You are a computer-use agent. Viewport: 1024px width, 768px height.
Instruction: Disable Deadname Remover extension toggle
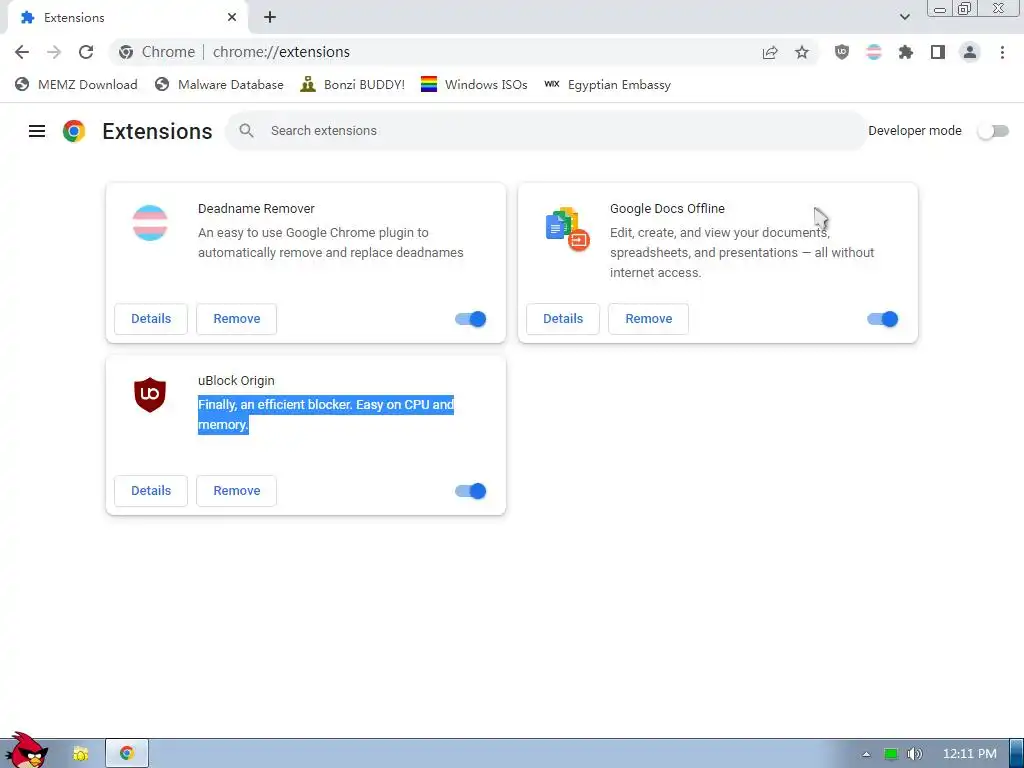pos(470,319)
